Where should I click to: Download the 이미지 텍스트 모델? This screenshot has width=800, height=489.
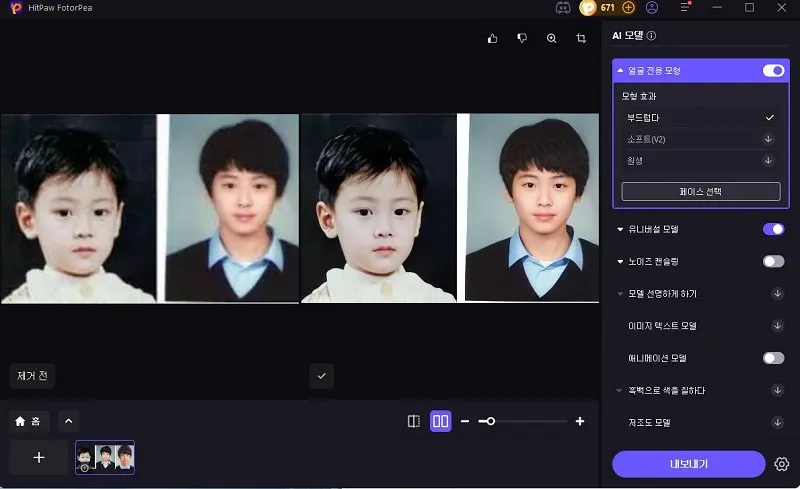(778, 326)
